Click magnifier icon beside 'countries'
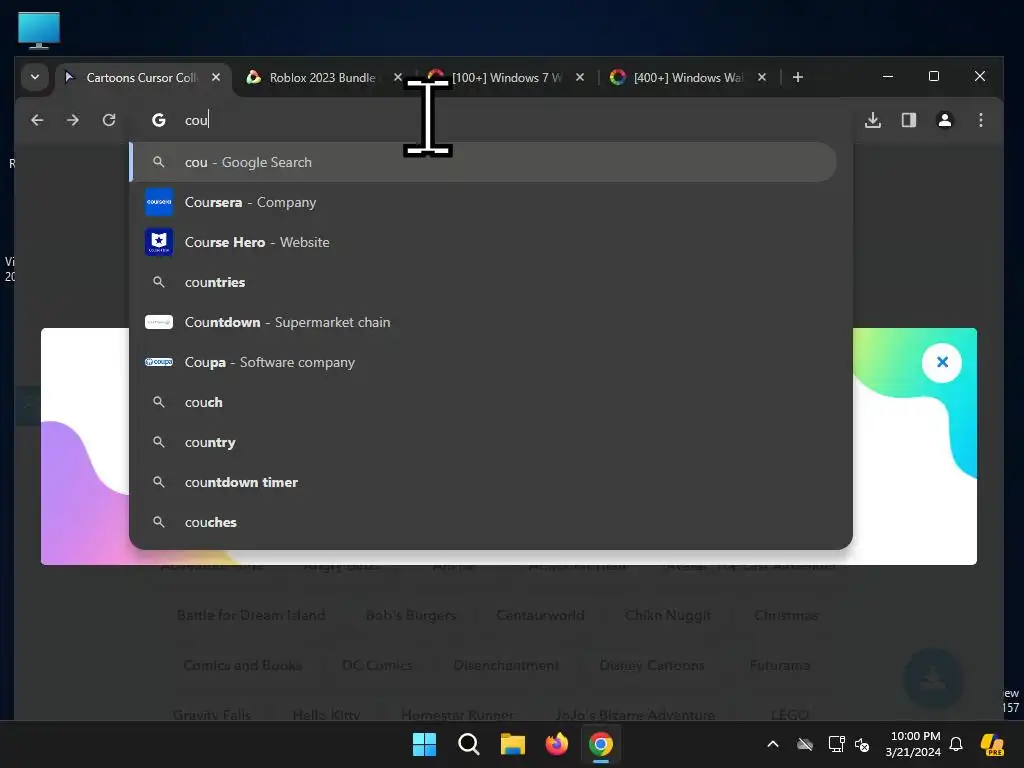Image resolution: width=1024 pixels, height=768 pixels. click(x=159, y=282)
